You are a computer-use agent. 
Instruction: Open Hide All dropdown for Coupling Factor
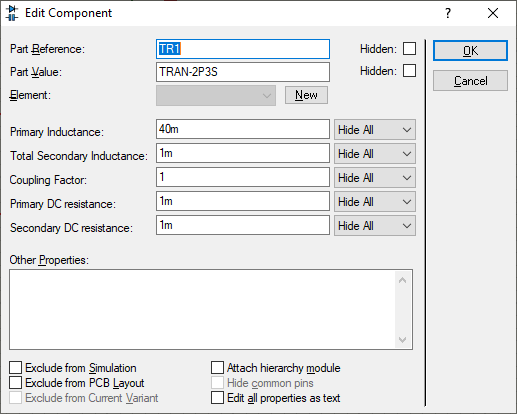click(375, 177)
